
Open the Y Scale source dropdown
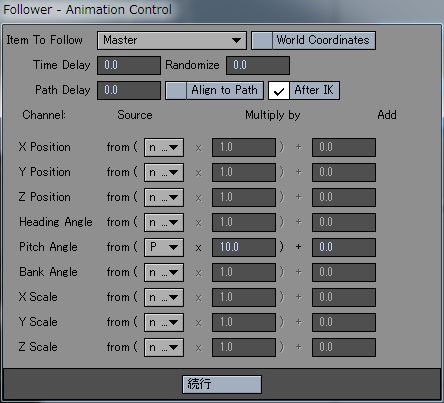164,322
